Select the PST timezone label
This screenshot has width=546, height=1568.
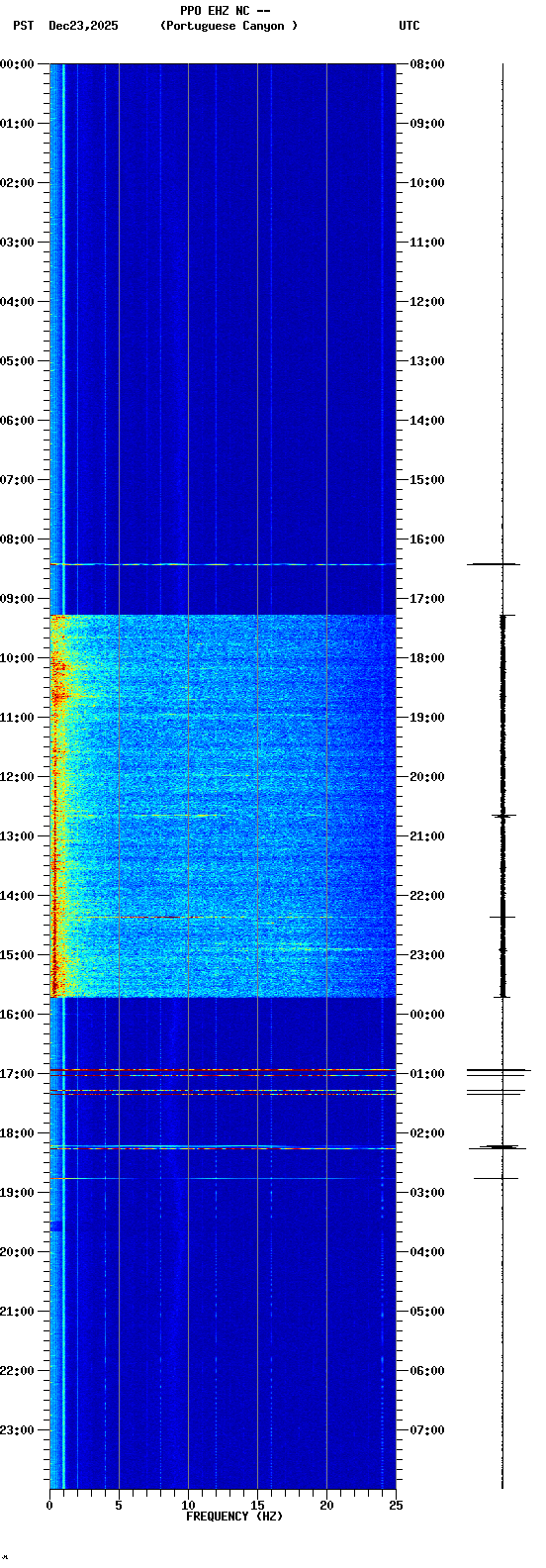click(23, 26)
